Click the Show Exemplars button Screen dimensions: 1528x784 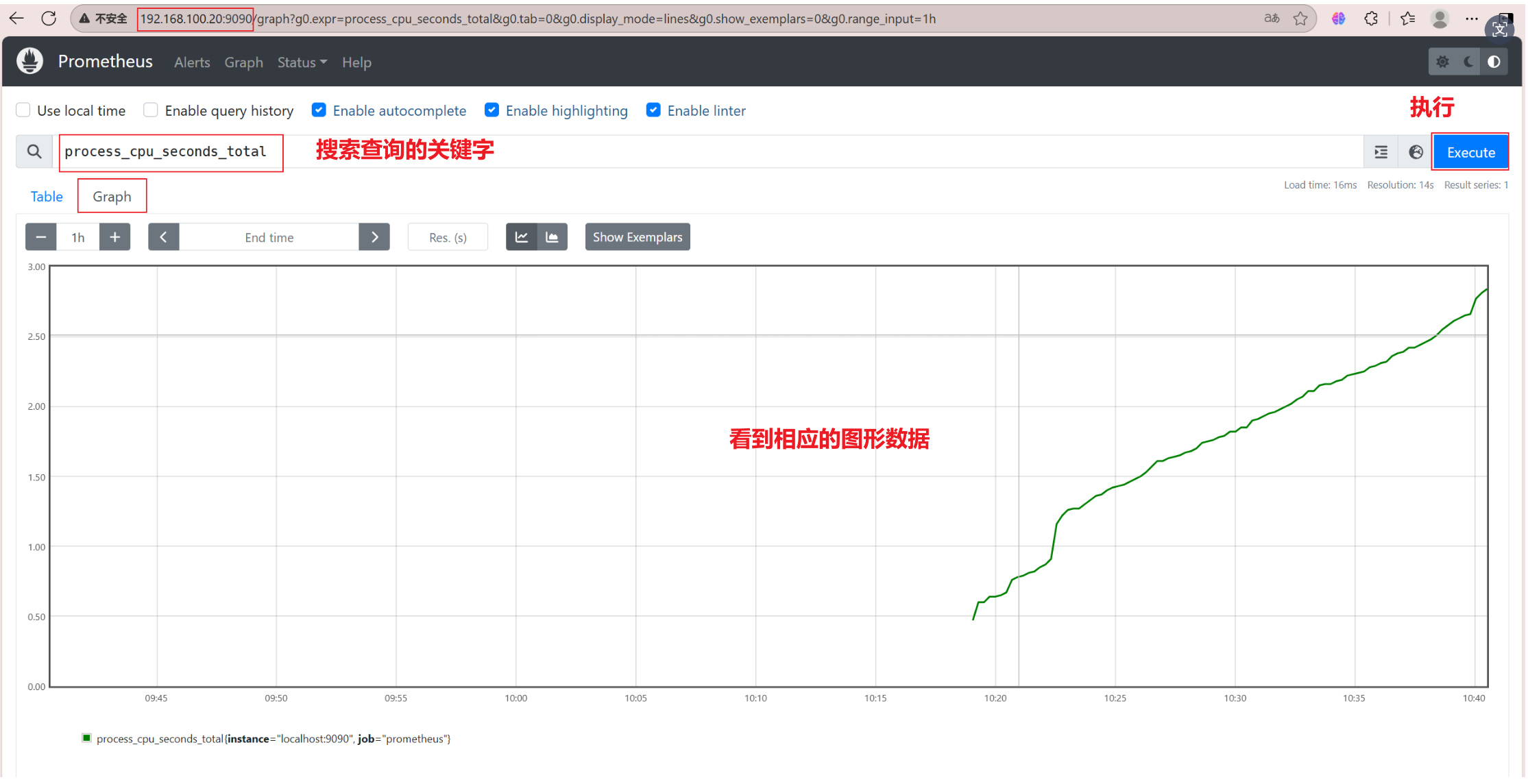click(637, 237)
